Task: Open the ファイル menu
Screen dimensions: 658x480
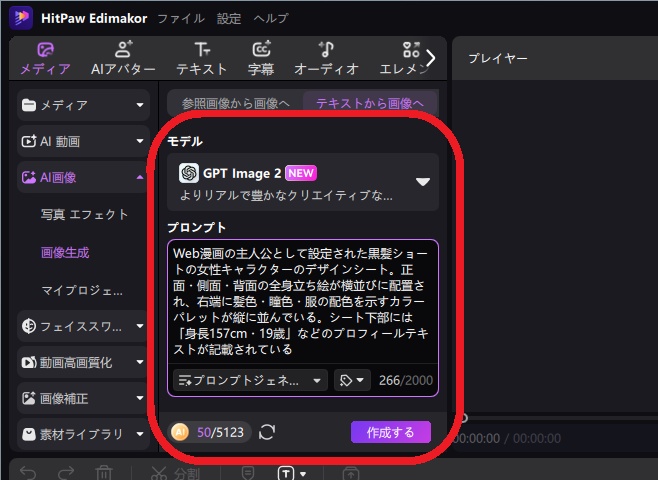Action: [x=181, y=18]
